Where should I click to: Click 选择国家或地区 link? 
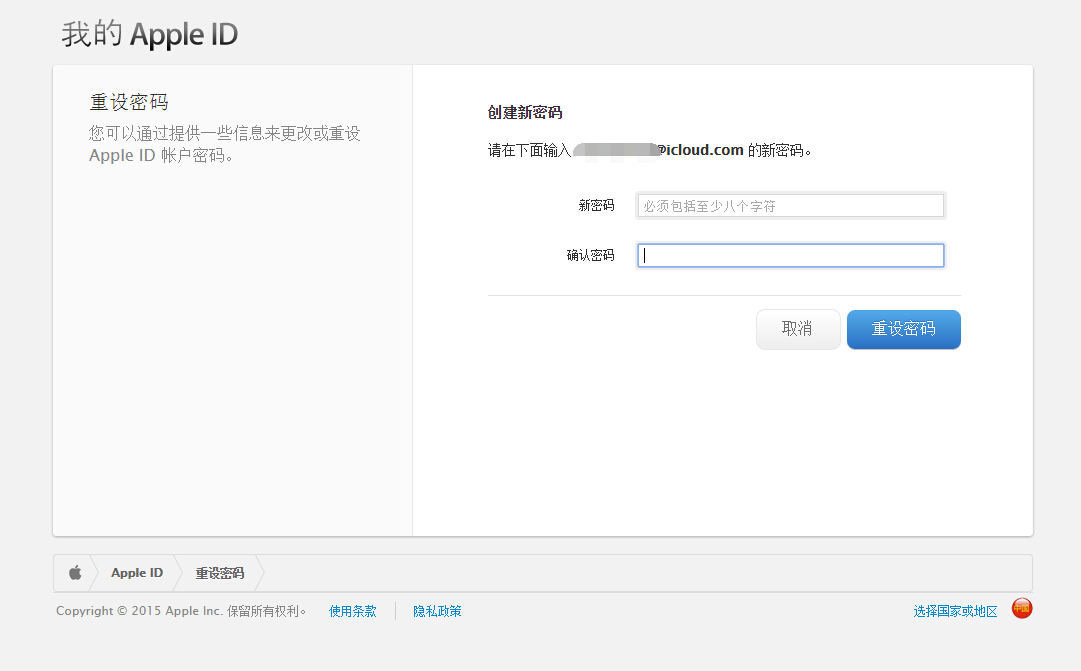956,611
